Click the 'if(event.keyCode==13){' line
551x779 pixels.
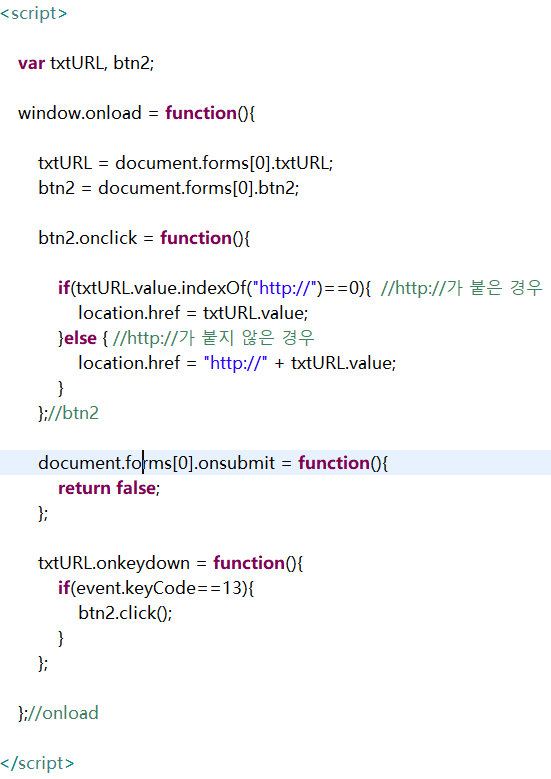[156, 588]
